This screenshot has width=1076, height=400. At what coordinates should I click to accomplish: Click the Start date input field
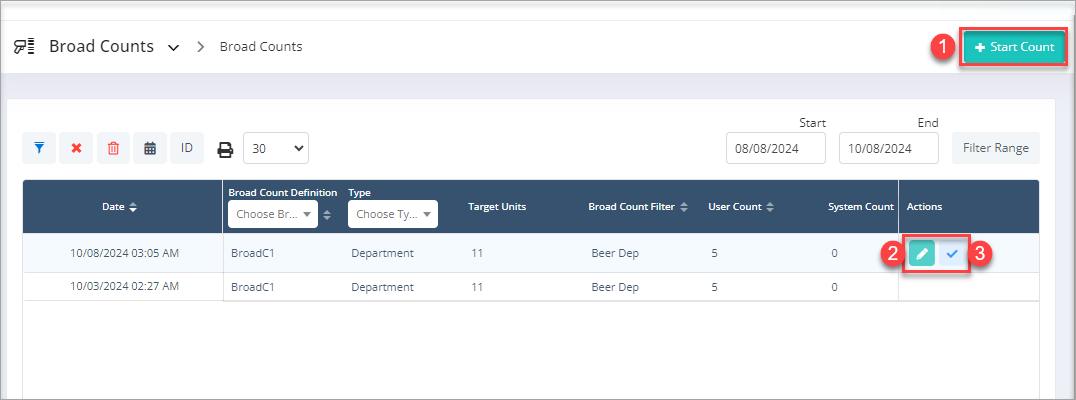pos(775,148)
